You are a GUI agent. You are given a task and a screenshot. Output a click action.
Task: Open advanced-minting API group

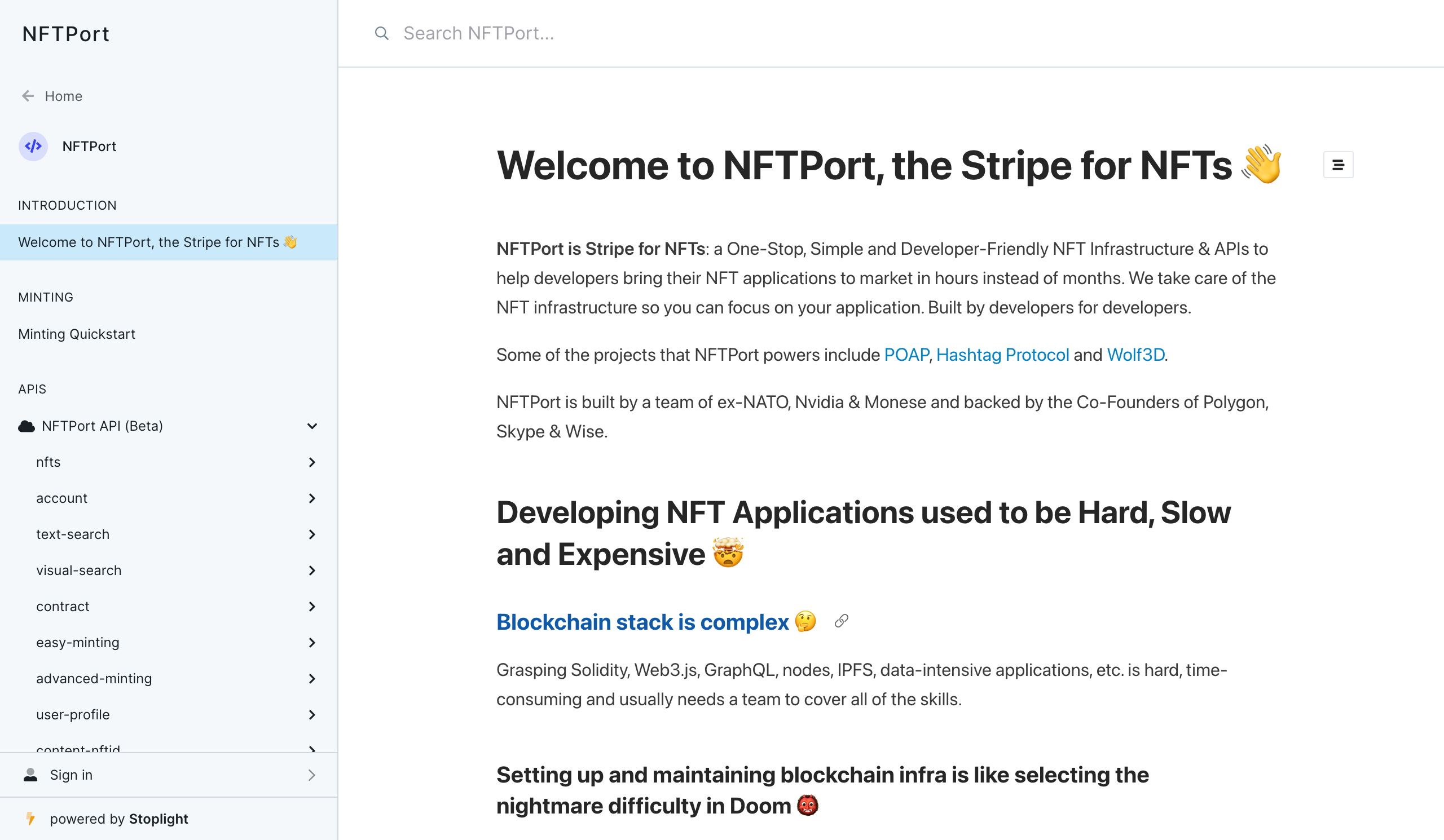169,679
